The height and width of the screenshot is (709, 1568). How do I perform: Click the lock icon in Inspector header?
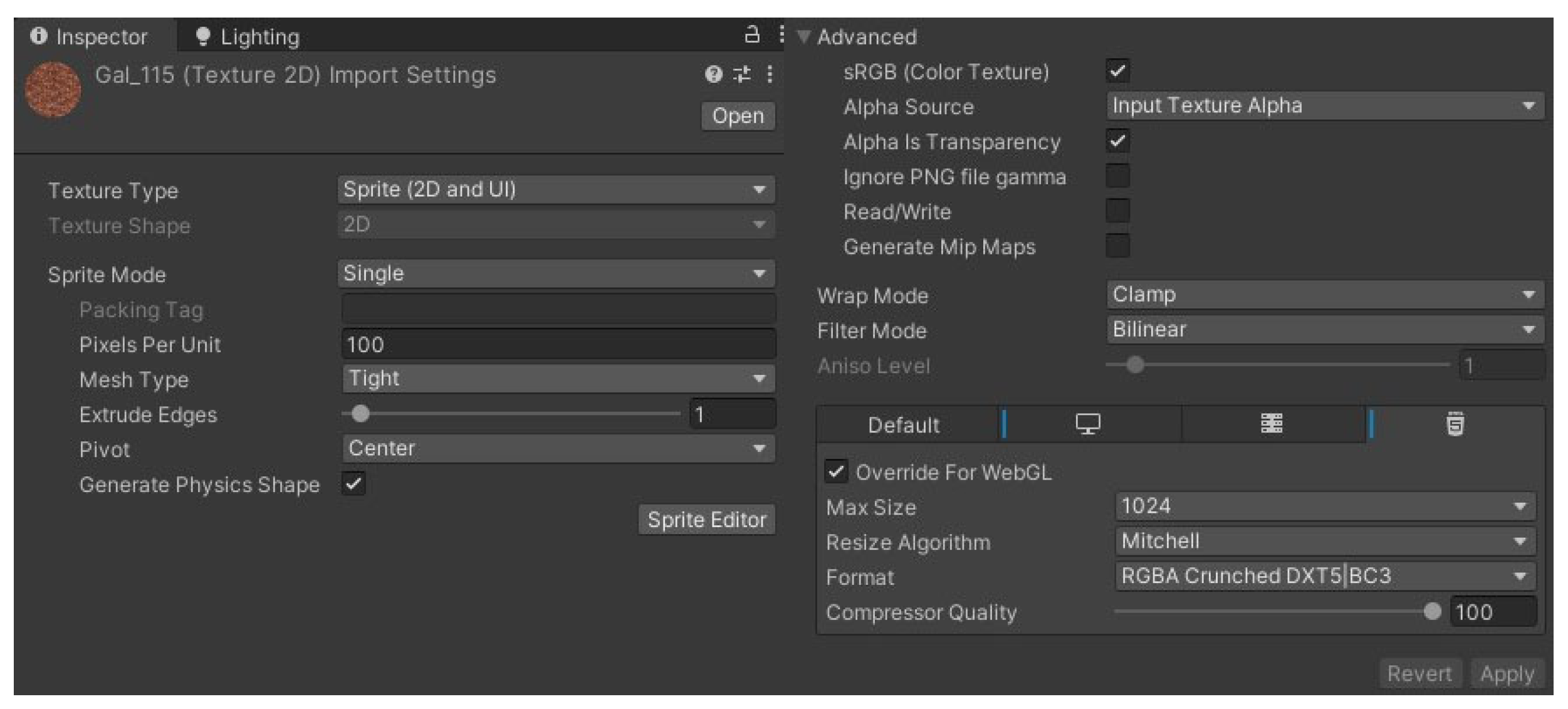(751, 34)
